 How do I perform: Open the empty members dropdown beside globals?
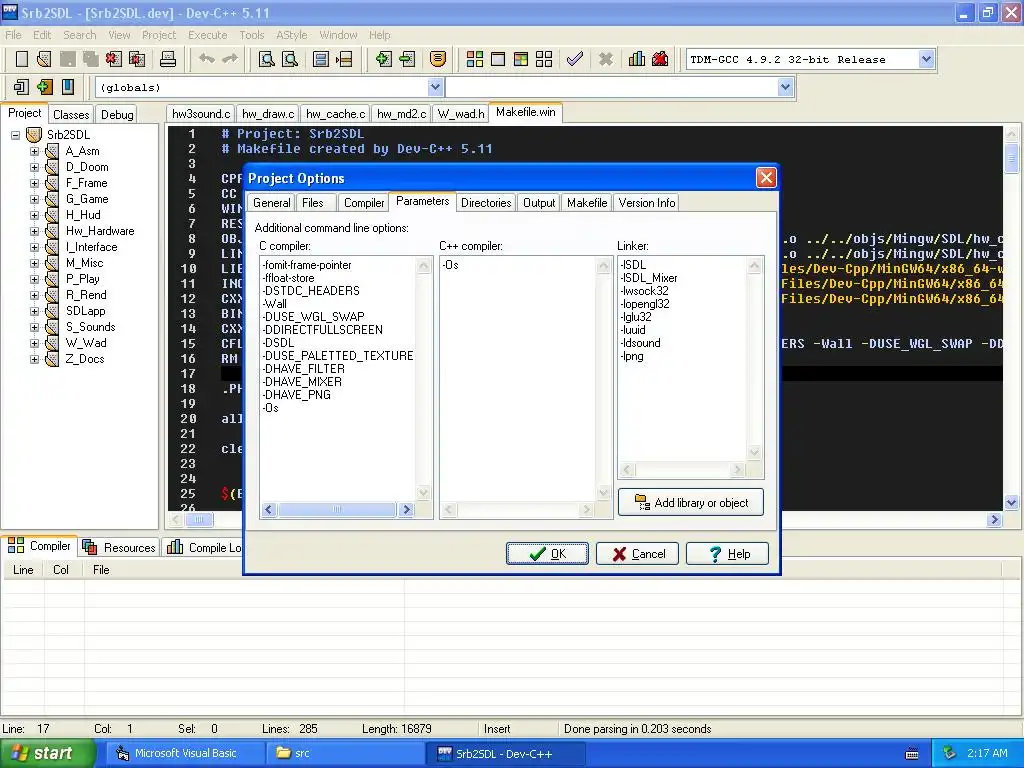tap(786, 87)
